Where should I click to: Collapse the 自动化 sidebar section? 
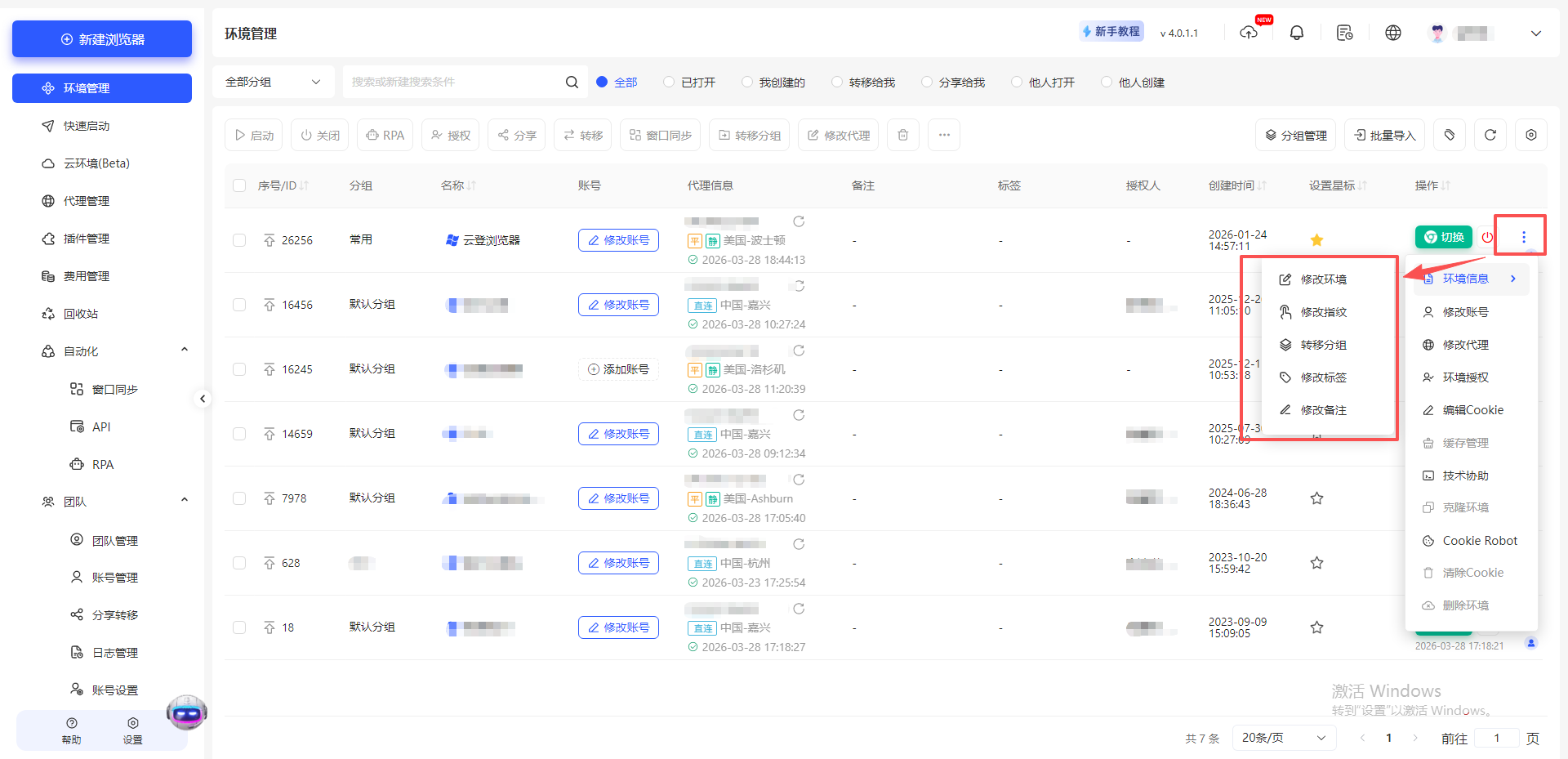pos(185,349)
